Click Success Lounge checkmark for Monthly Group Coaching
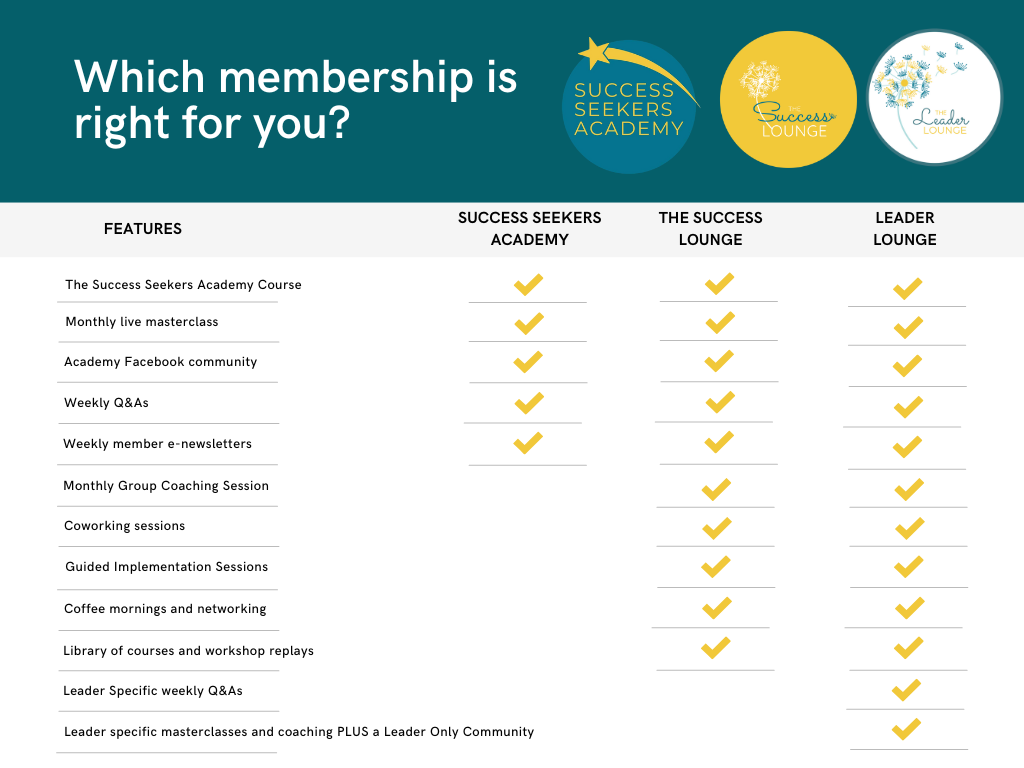The width and height of the screenshot is (1024, 768). (716, 489)
